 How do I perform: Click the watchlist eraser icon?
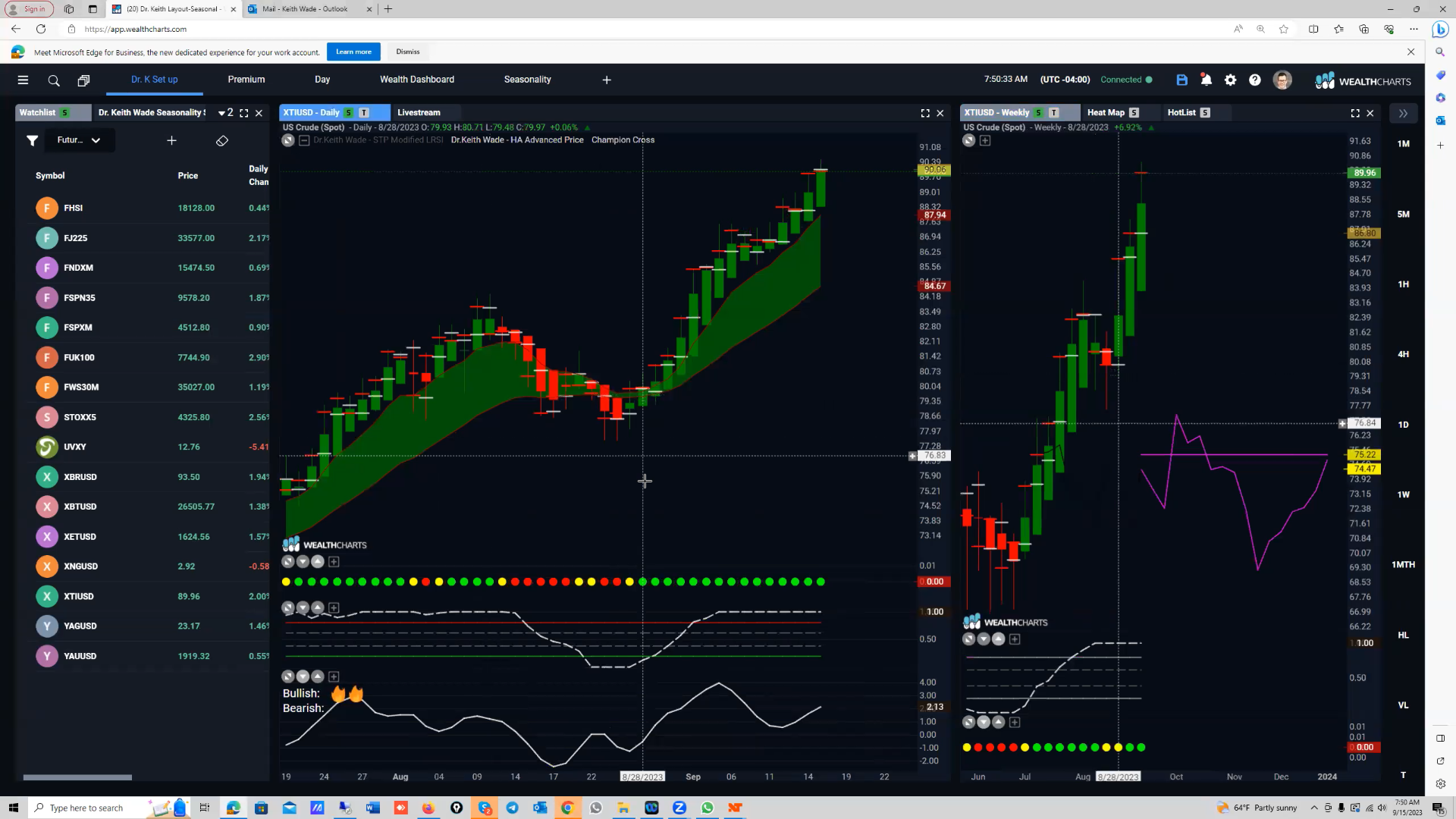222,140
